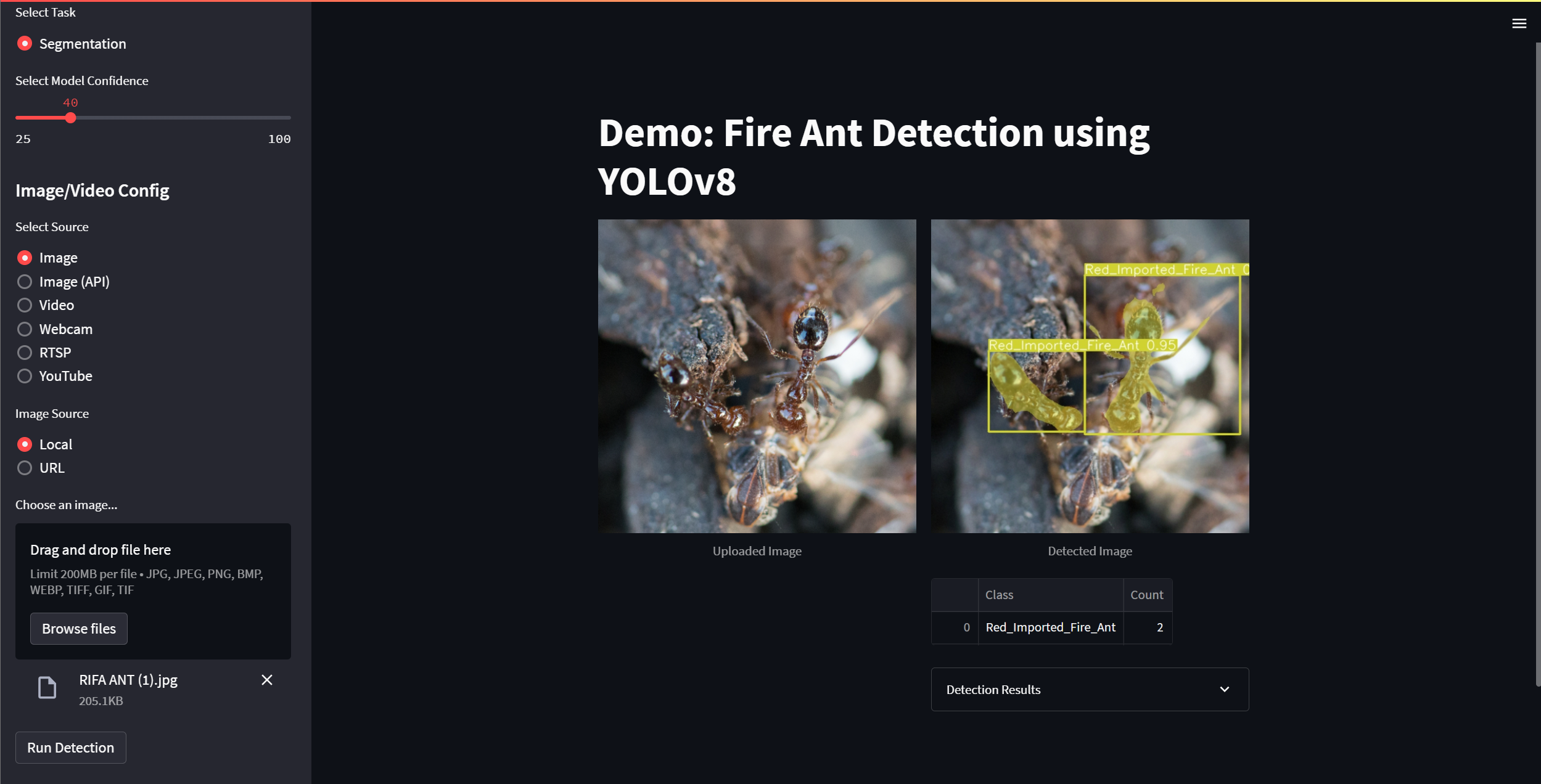Click the Detected Image with bounding boxes
This screenshot has width=1541, height=784.
point(1090,376)
